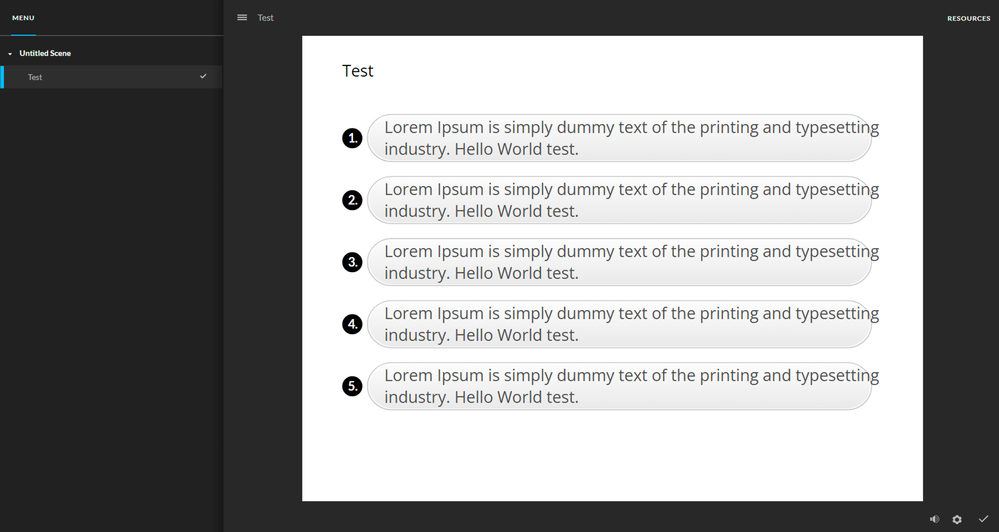999x532 pixels.
Task: Toggle the hamburger sidebar menu icon
Action: pos(242,18)
